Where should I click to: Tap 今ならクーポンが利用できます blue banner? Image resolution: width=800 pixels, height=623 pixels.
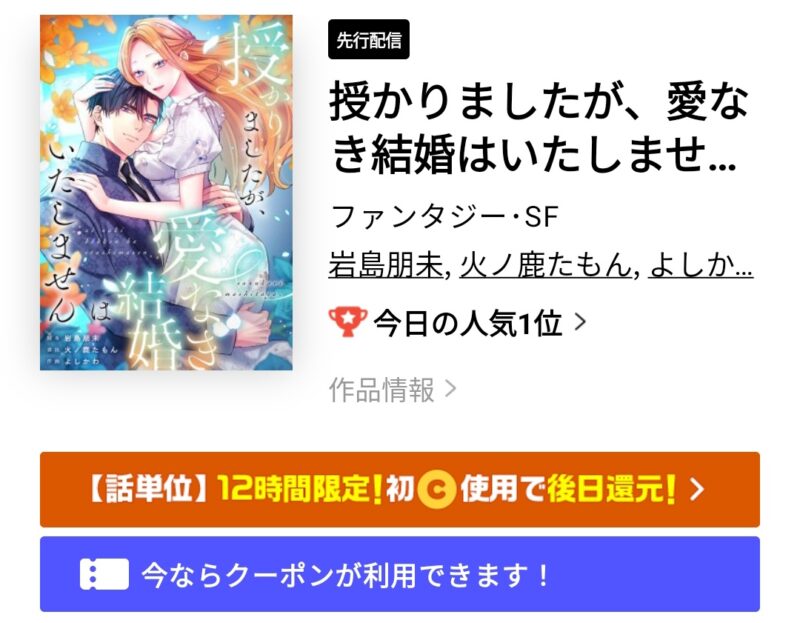click(x=400, y=574)
